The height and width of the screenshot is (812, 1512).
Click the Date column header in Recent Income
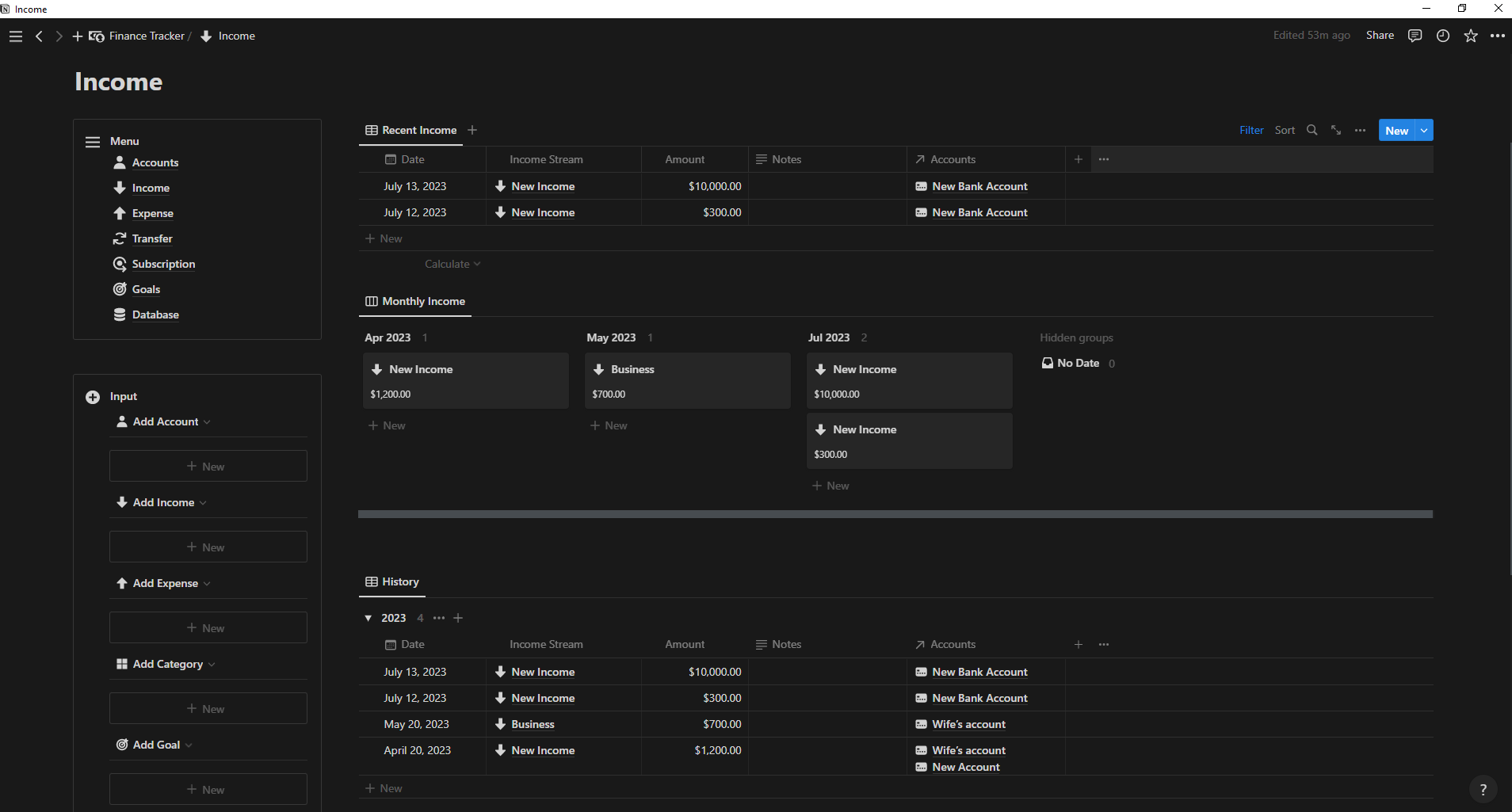coord(422,159)
